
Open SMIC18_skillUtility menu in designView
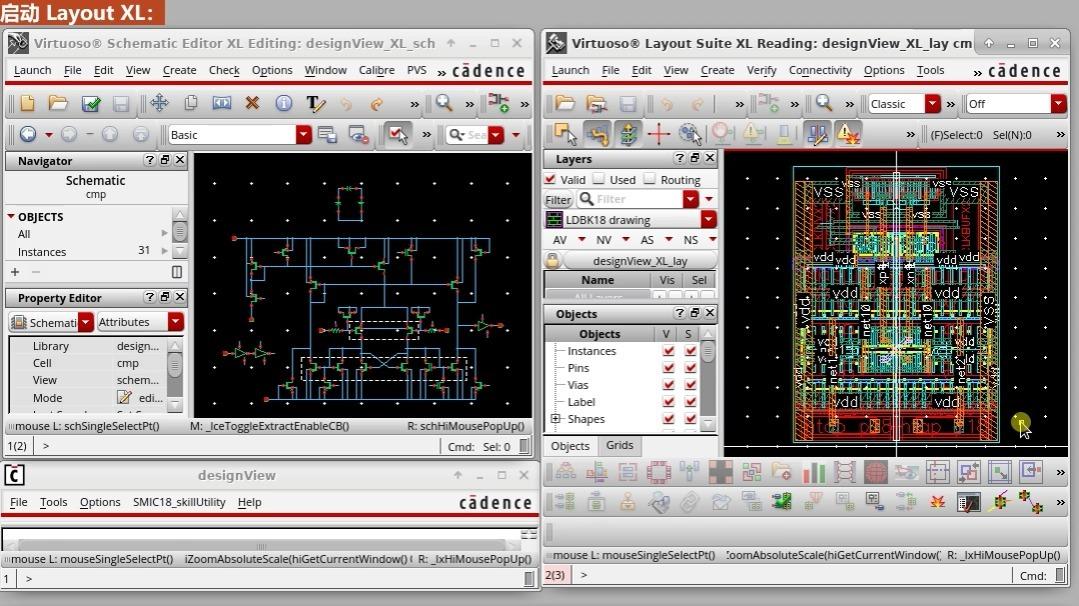tap(179, 502)
